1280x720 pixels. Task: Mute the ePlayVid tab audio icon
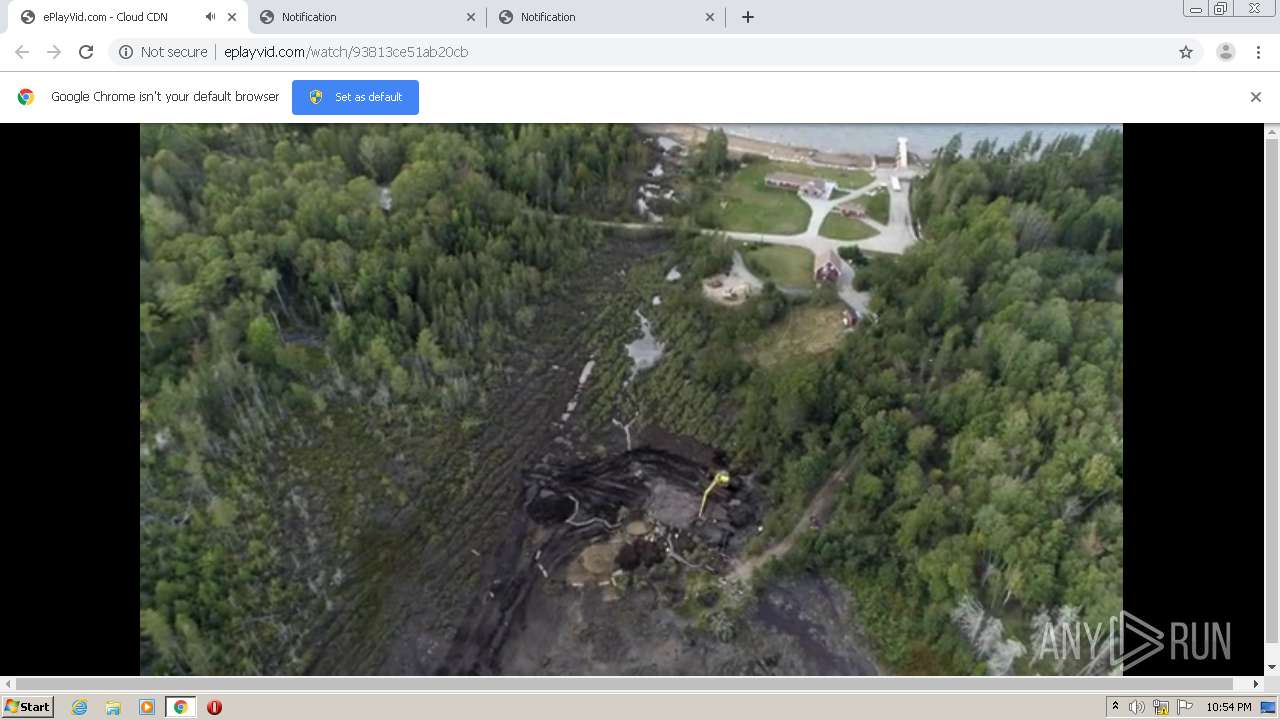pyautogui.click(x=210, y=17)
